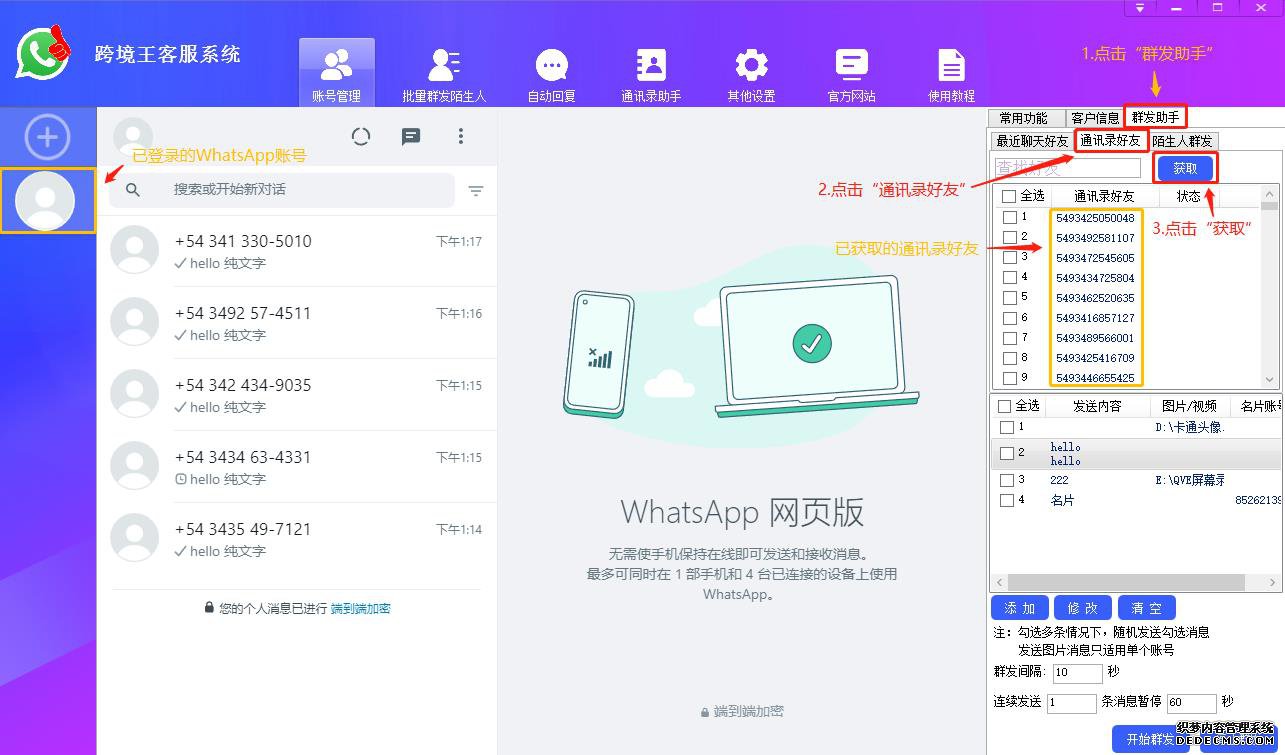Viewport: 1285px width, 755px height.
Task: Click the 获取 button to fetch contacts
Action: (x=1184, y=167)
